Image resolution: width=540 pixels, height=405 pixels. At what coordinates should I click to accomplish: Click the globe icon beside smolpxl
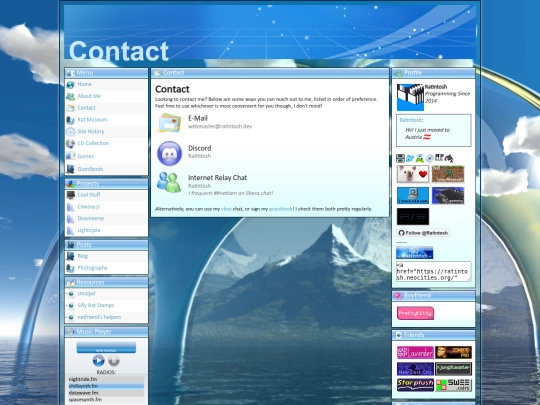point(71,294)
